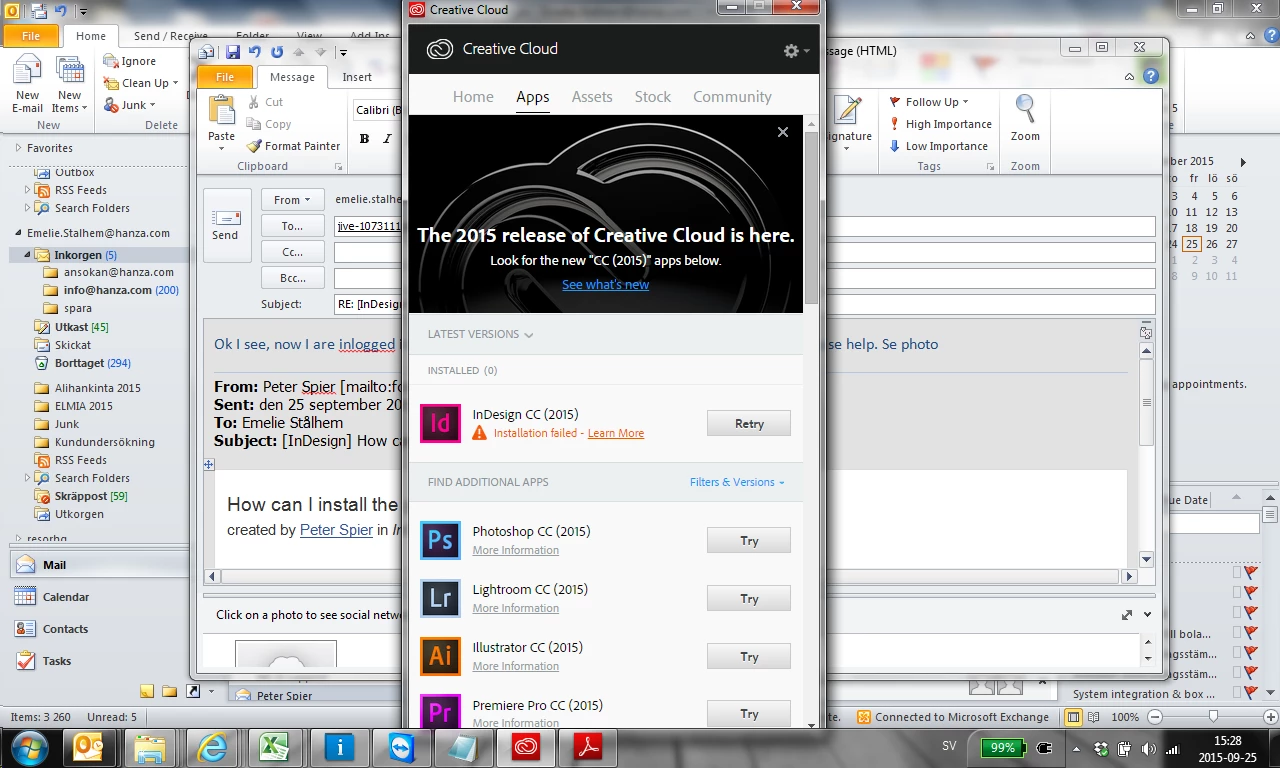Click the Send button in message window
The width and height of the screenshot is (1280, 768).
(x=225, y=225)
